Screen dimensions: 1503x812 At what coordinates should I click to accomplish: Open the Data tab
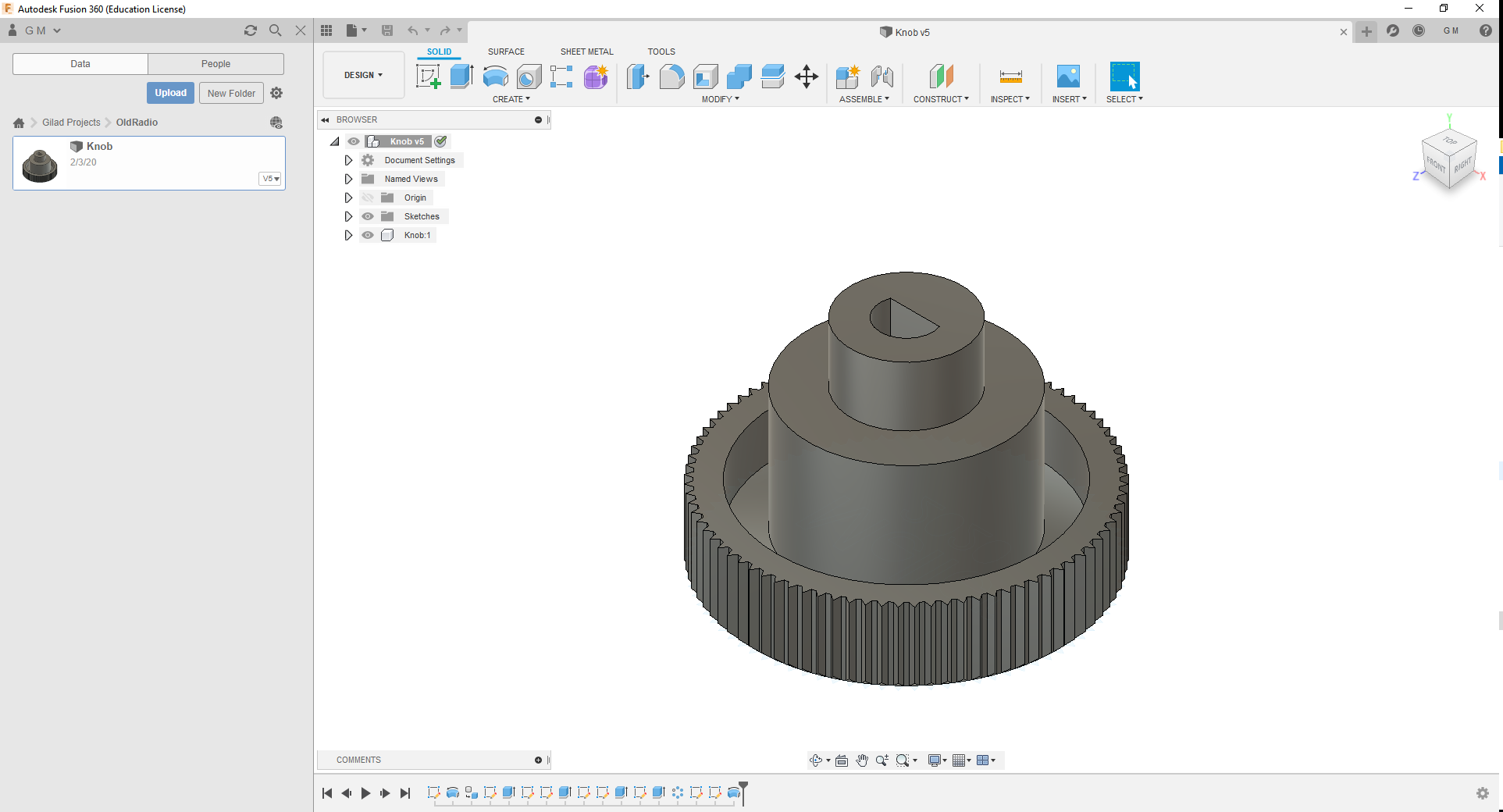tap(80, 64)
